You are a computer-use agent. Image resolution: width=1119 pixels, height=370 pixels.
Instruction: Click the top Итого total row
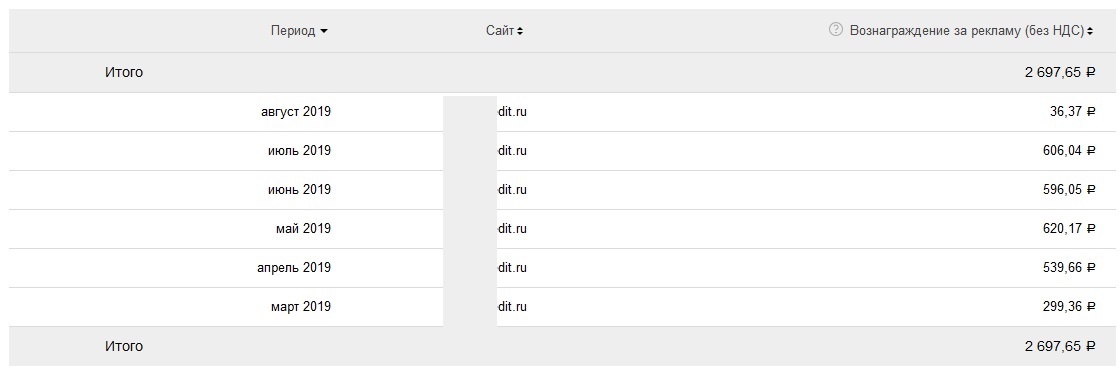[x=562, y=72]
